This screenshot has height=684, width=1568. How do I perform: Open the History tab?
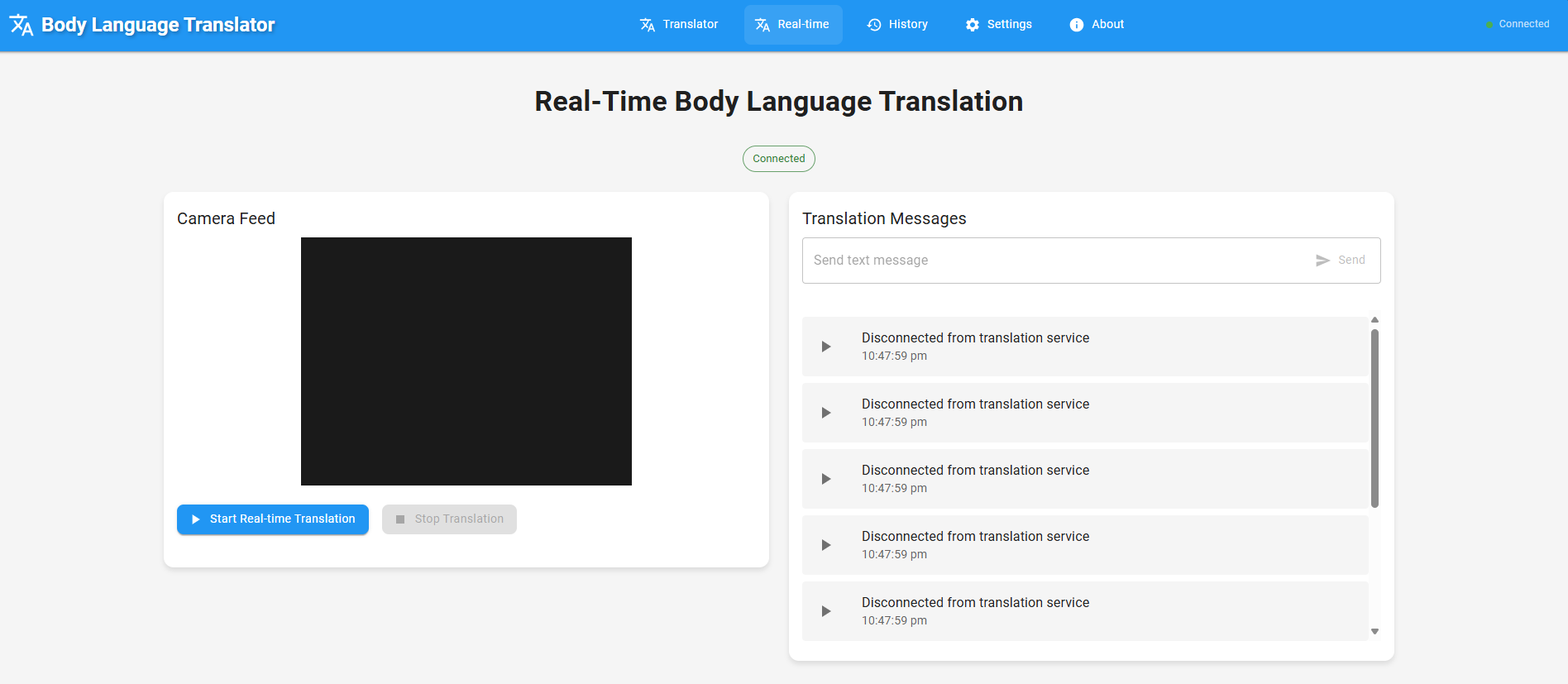coord(897,25)
